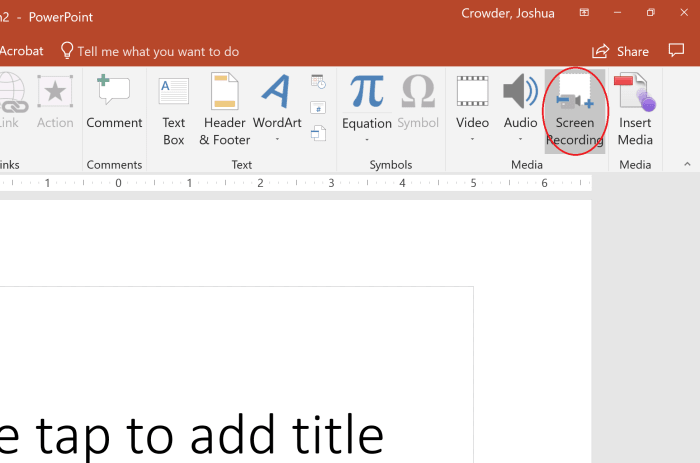Click user name Crowder, Joshua
700x463 pixels.
(508, 13)
